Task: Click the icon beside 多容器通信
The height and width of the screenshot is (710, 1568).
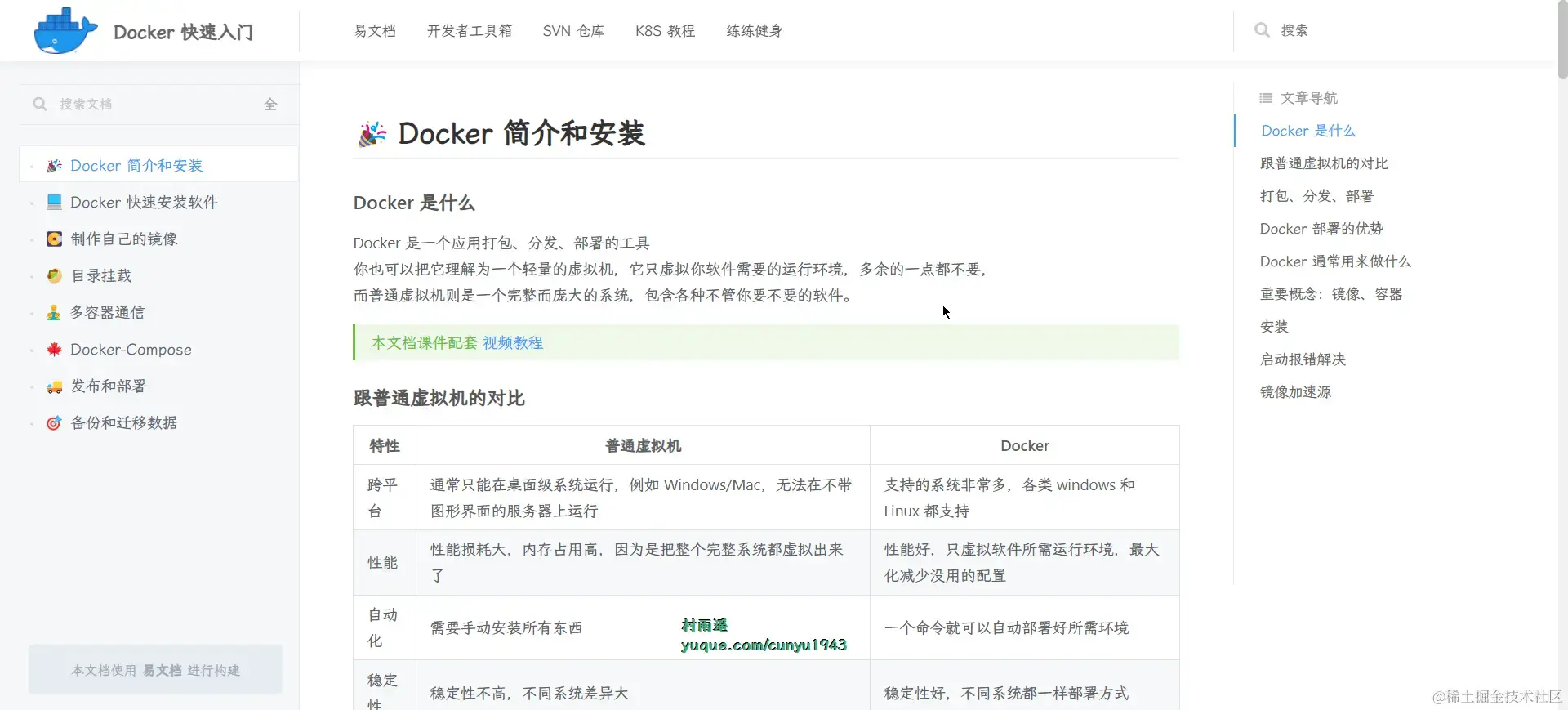Action: (x=54, y=313)
